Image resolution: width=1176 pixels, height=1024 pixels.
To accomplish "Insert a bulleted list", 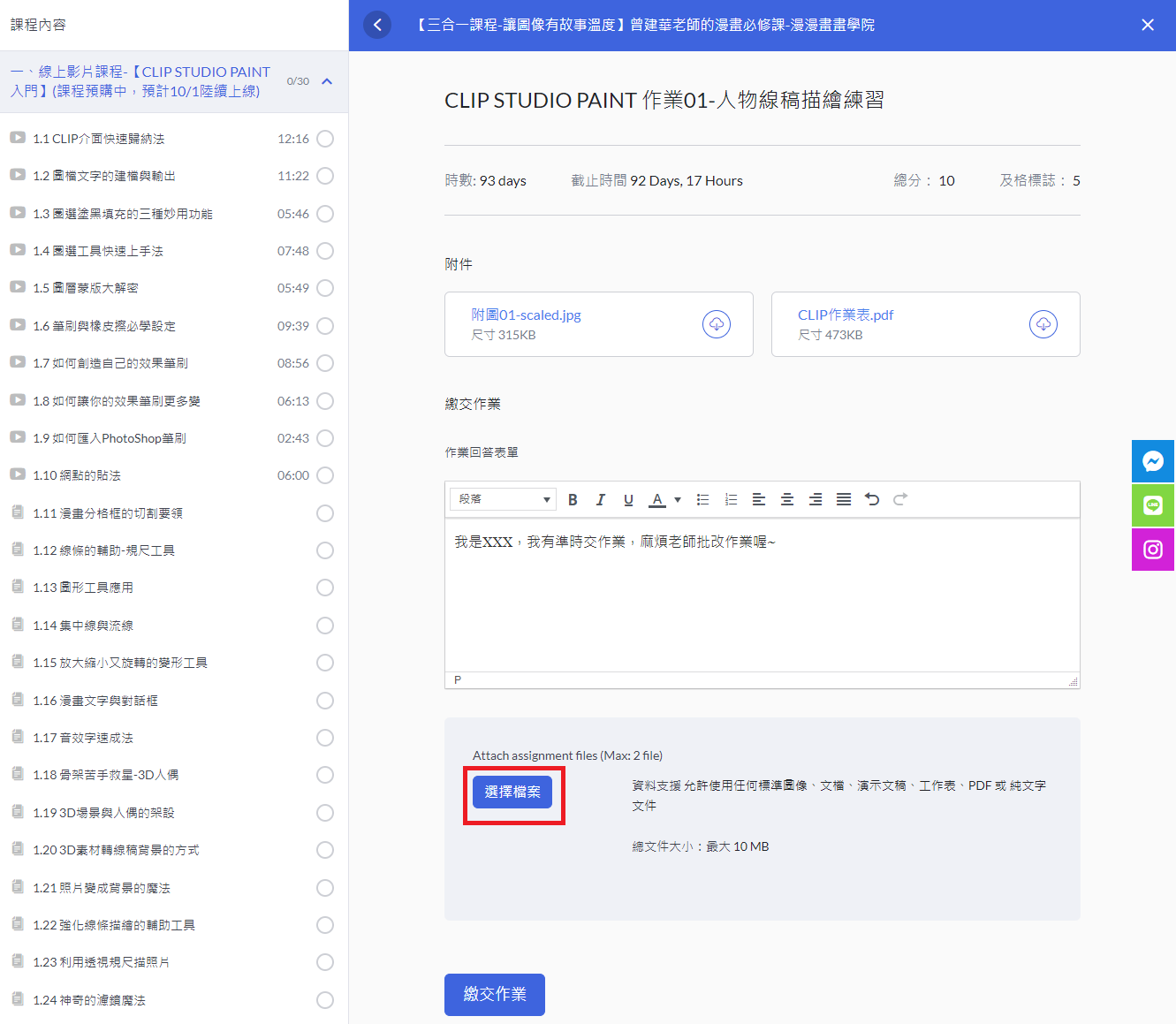I will 702,500.
